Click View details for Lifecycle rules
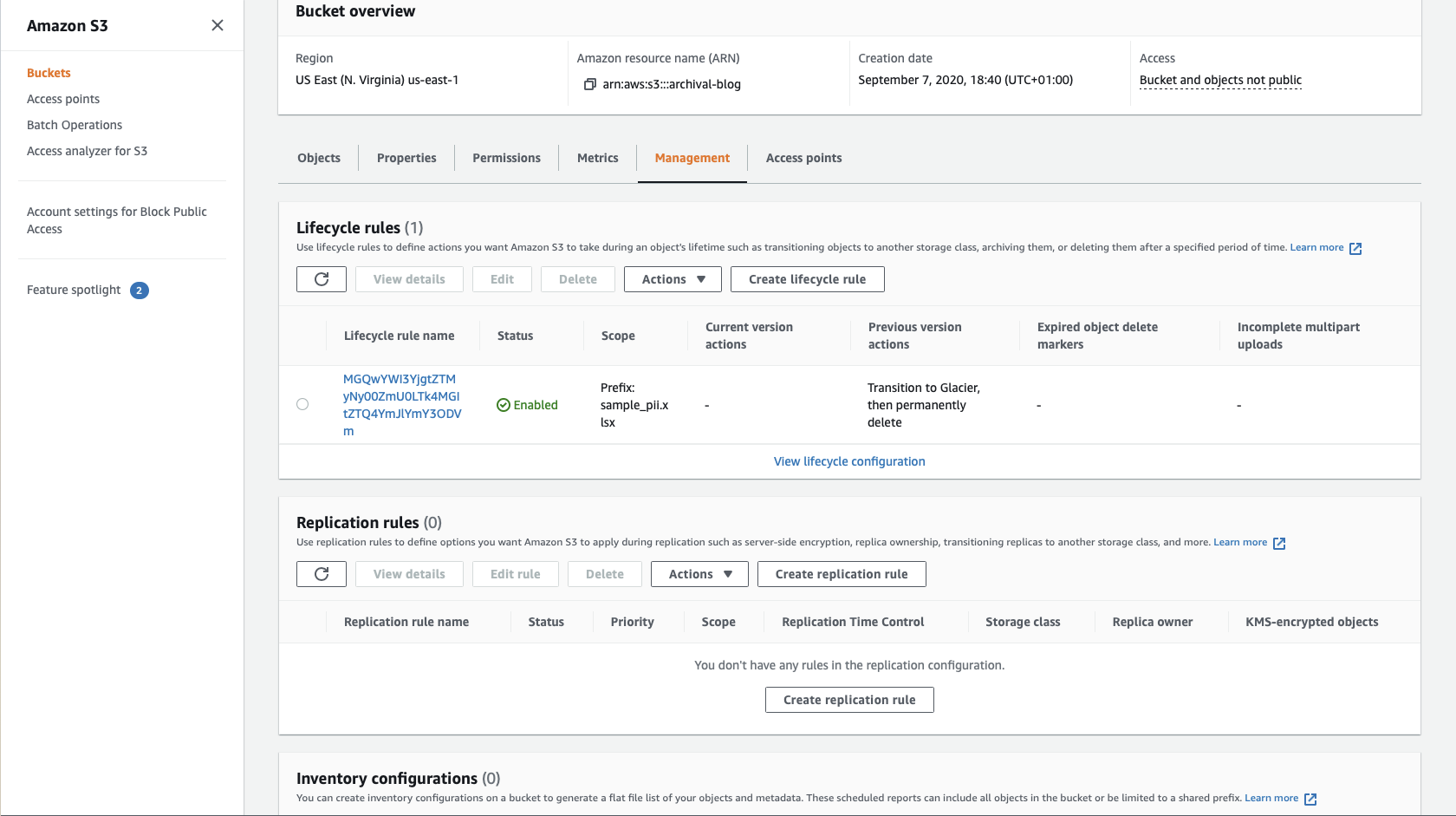This screenshot has height=816, width=1456. [409, 279]
